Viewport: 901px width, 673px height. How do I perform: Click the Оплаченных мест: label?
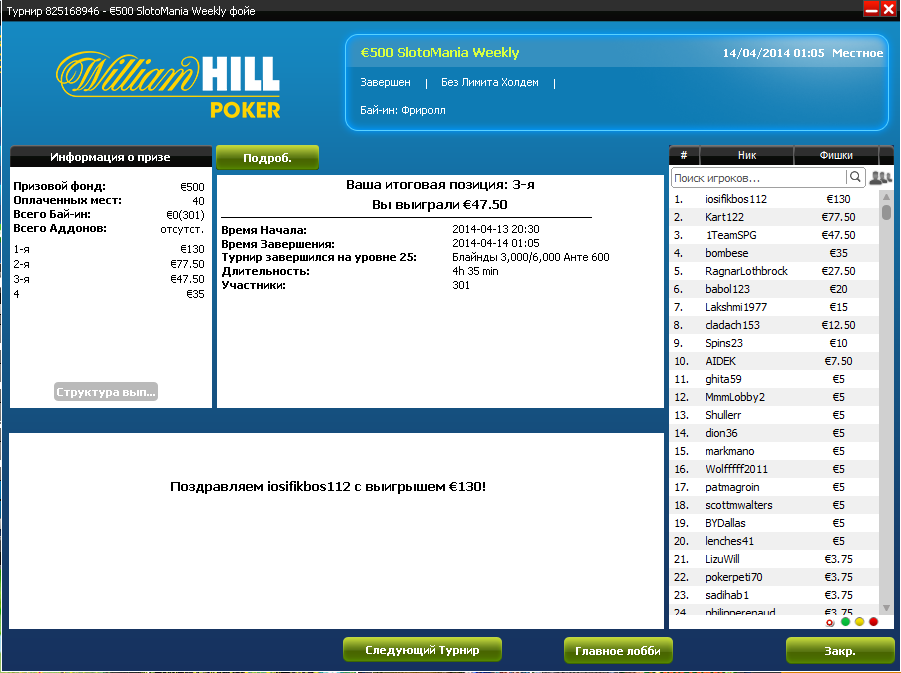67,201
